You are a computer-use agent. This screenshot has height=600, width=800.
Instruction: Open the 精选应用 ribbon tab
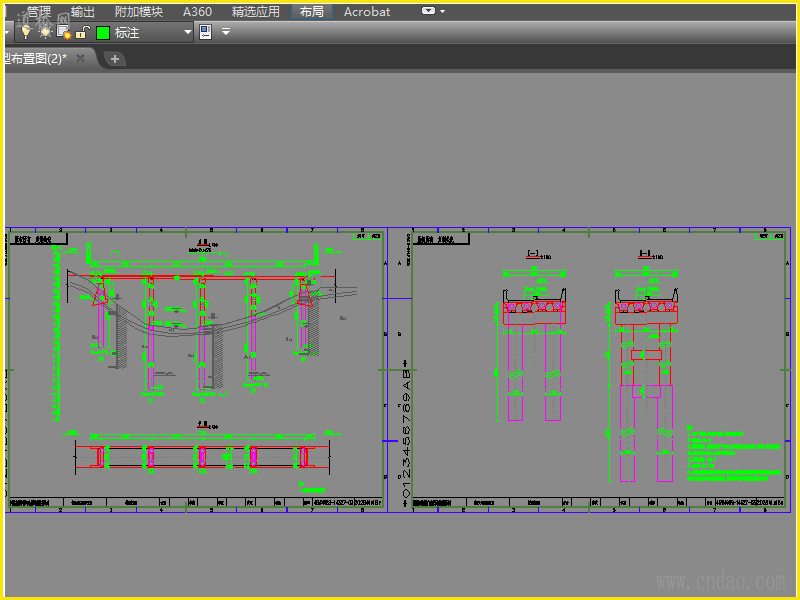[x=256, y=11]
